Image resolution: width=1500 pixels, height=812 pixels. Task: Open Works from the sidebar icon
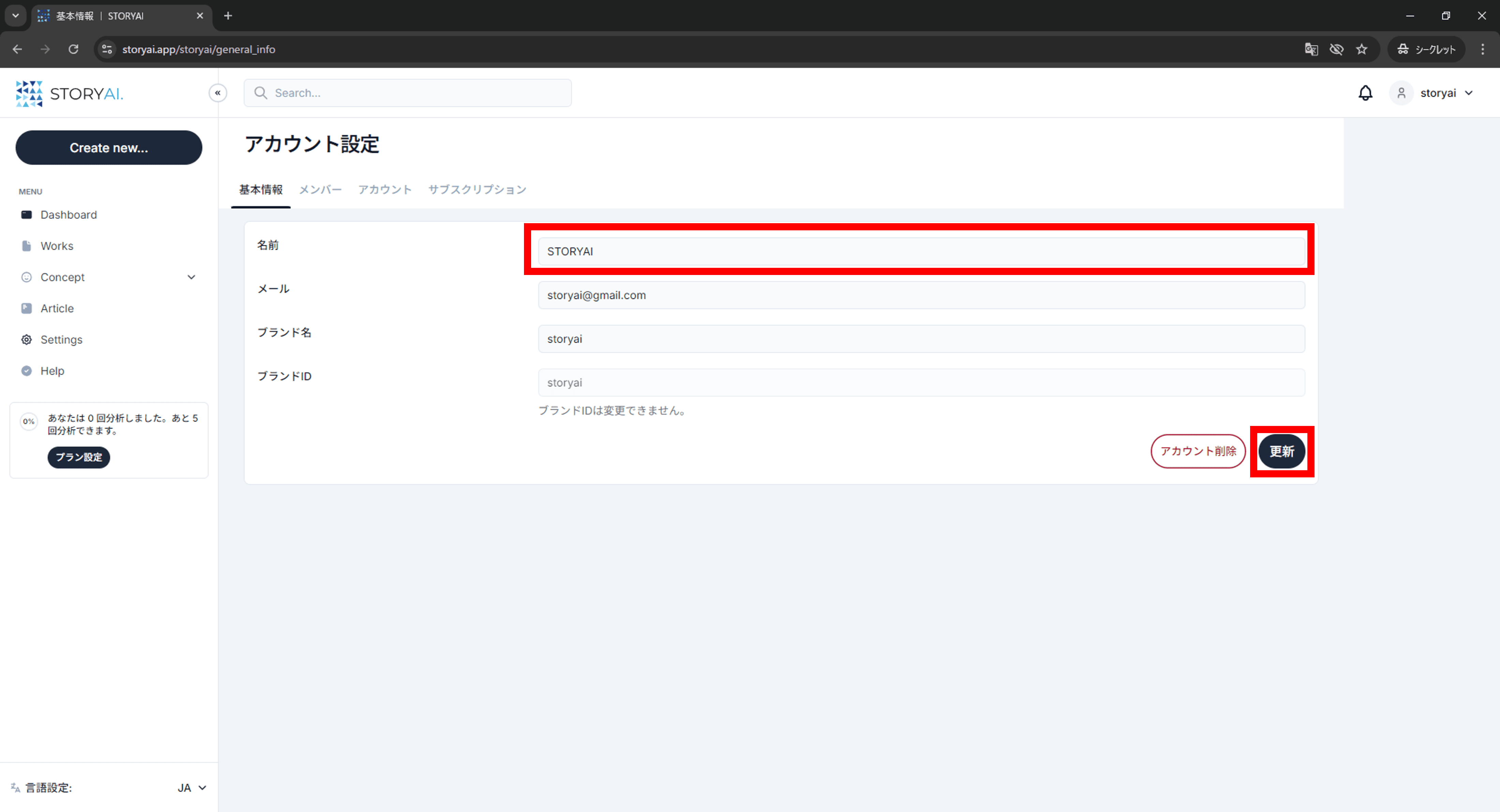pos(26,246)
